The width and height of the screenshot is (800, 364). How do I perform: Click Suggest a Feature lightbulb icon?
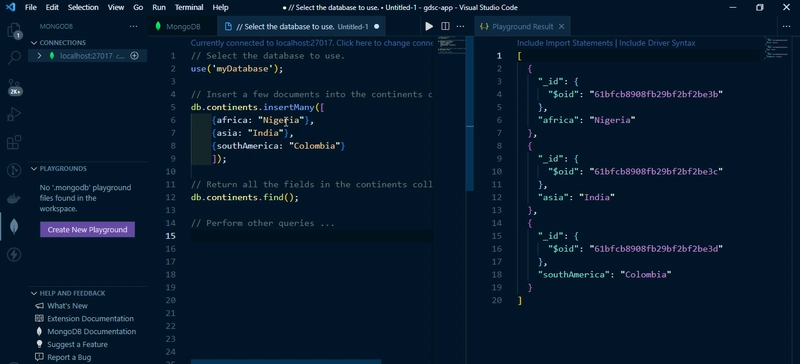coord(39,344)
